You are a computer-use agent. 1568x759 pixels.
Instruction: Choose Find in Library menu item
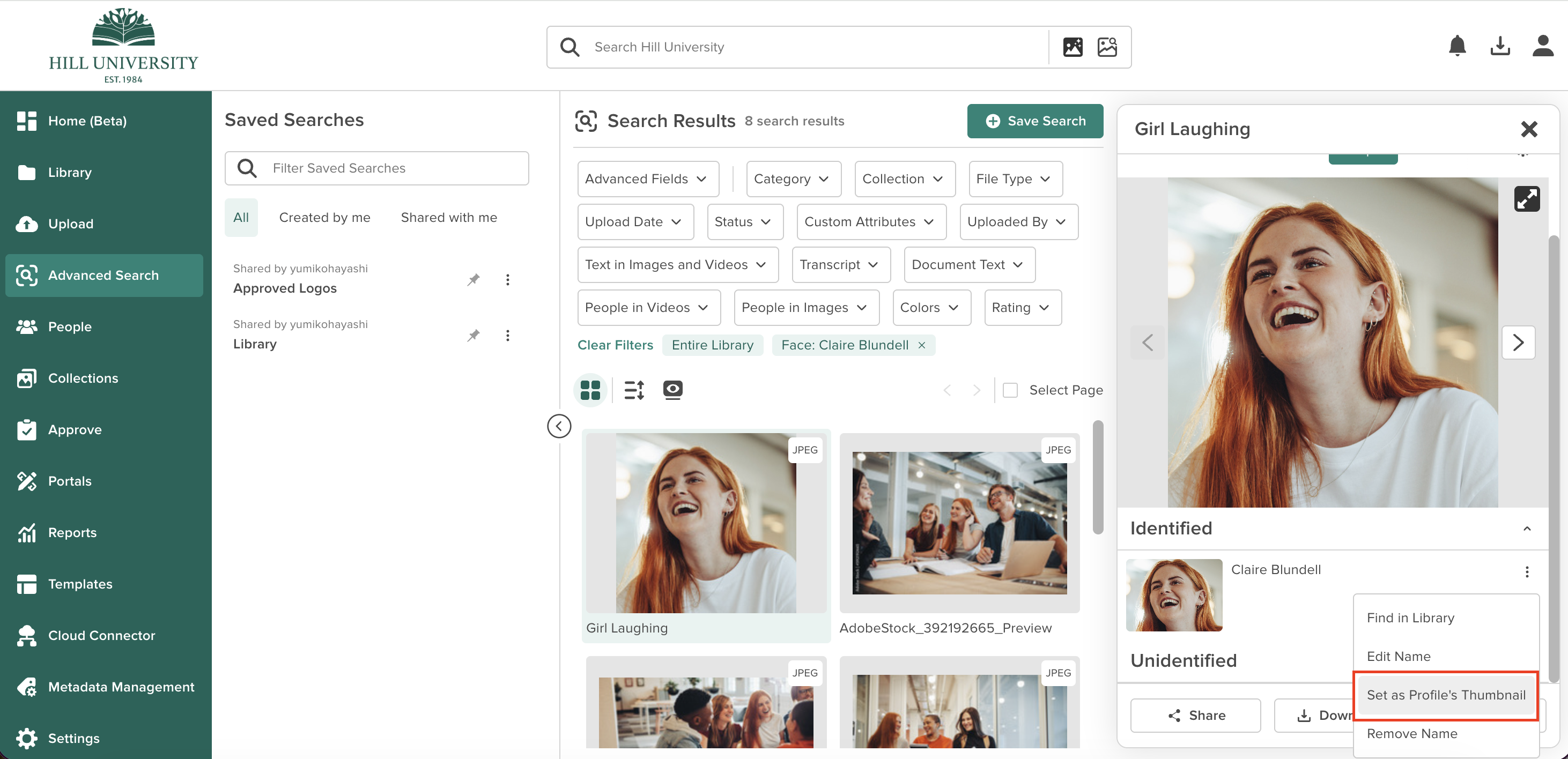pyautogui.click(x=1446, y=618)
